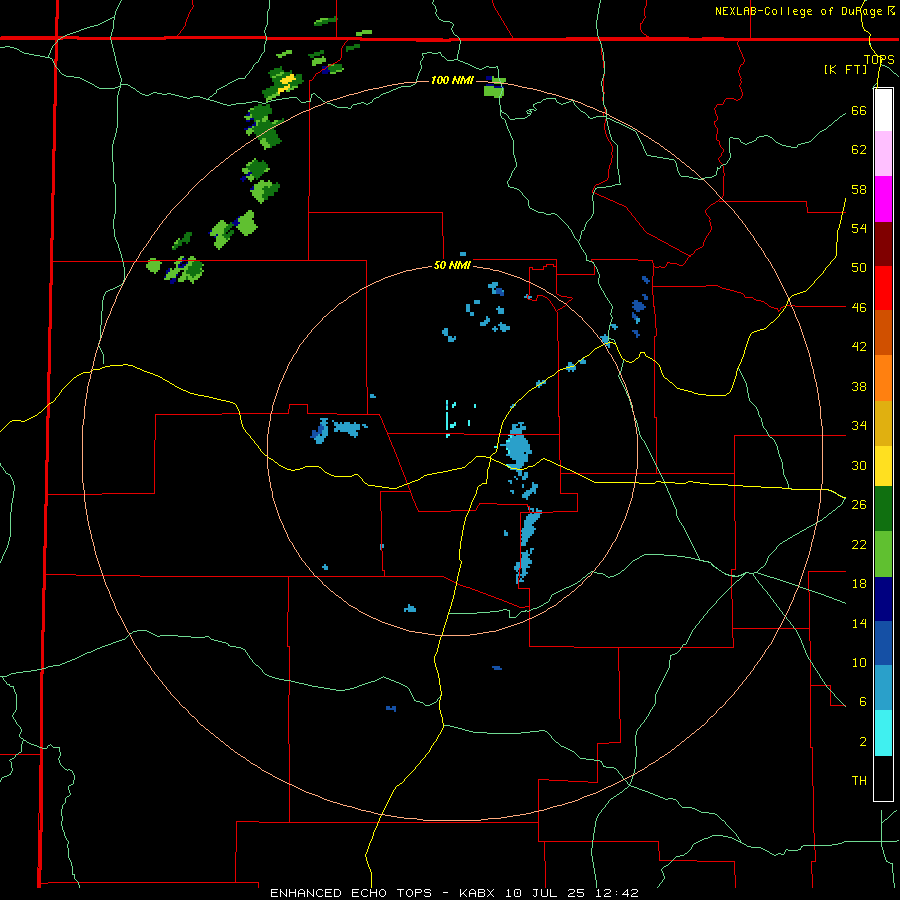Select the light pink legend color block

pyautogui.click(x=883, y=154)
